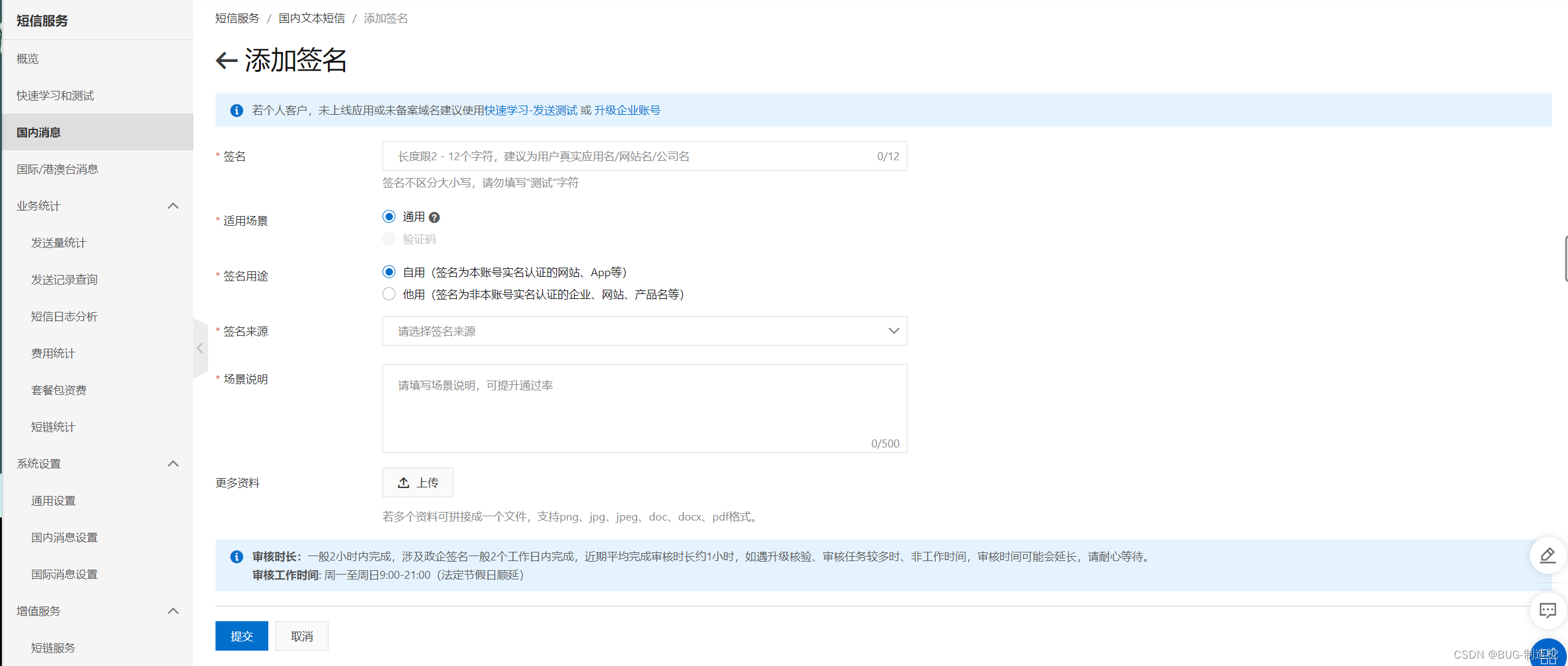
Task: Select 自用 signature purpose radio button
Action: click(389, 272)
